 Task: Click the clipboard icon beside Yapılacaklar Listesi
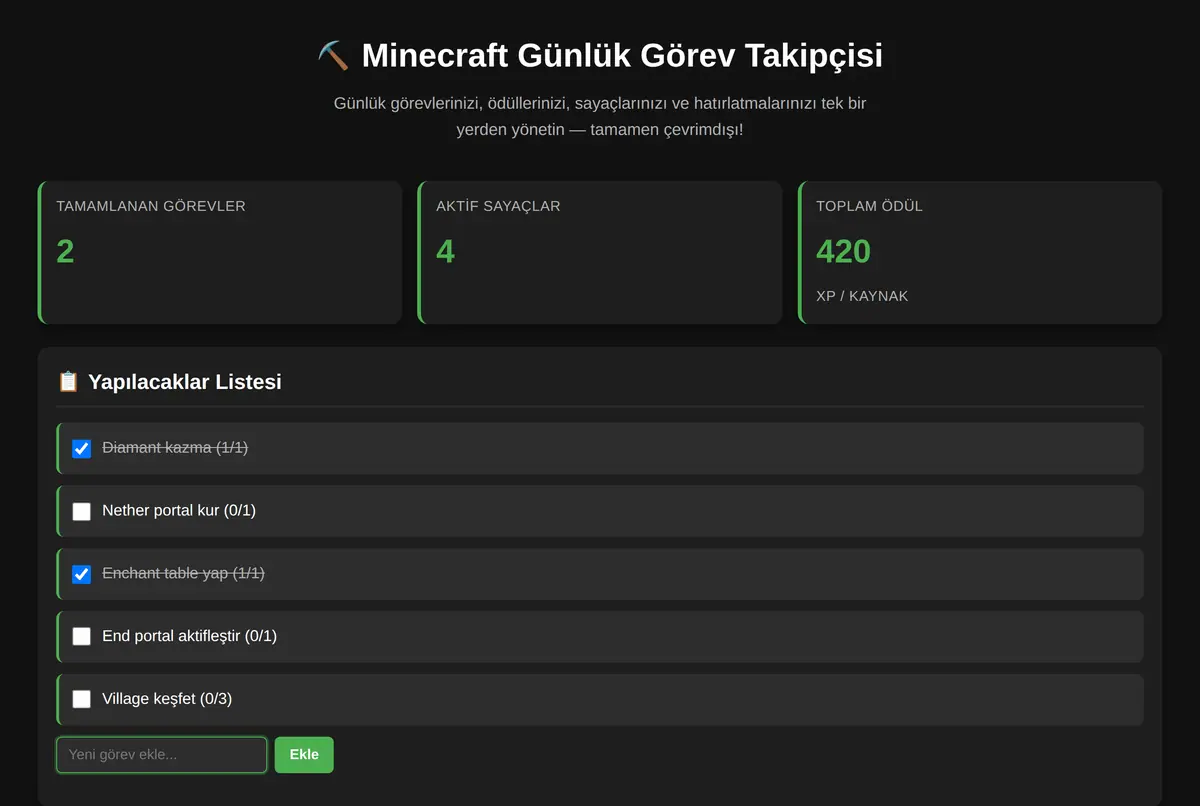pos(68,382)
